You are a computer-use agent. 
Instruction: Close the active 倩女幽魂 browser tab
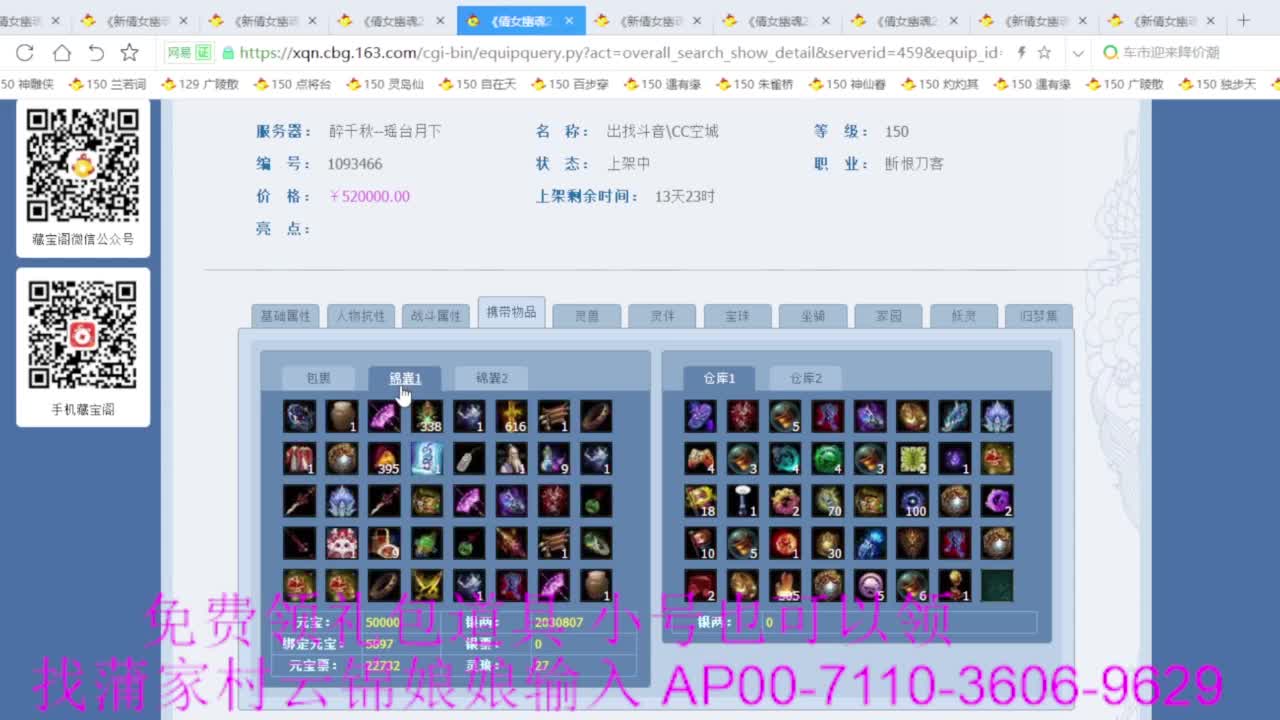pos(570,21)
